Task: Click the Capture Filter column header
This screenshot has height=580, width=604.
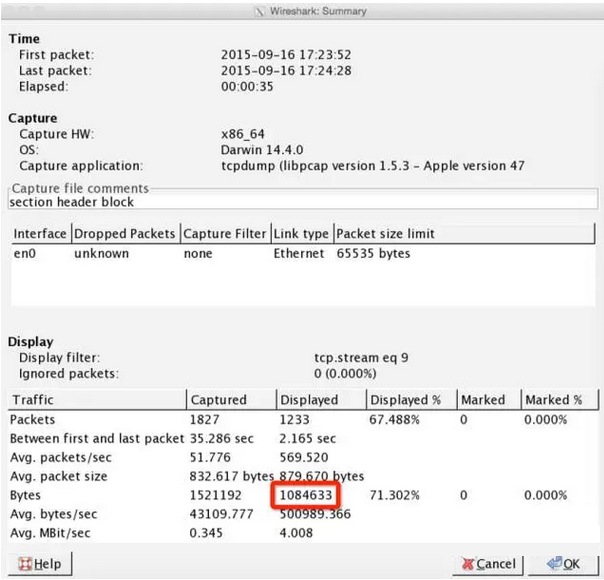Action: (x=225, y=234)
